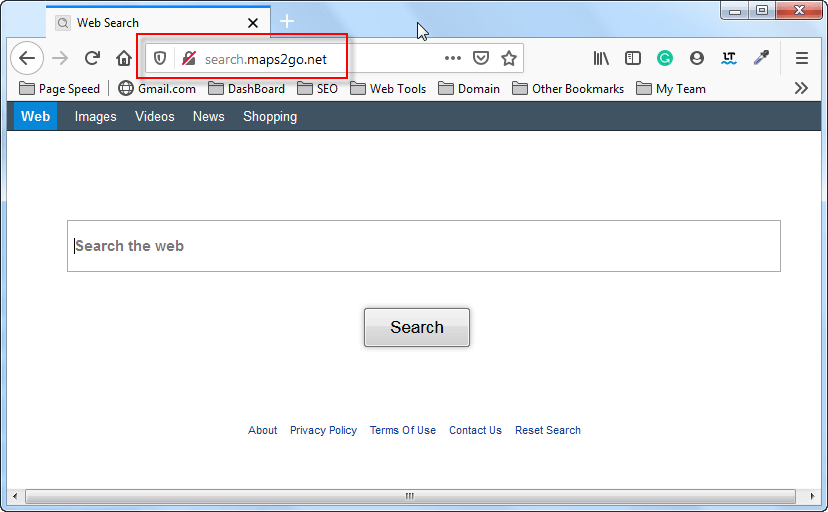Click horizontal scrollbar left arrow
This screenshot has width=828, height=512.
click(x=15, y=496)
